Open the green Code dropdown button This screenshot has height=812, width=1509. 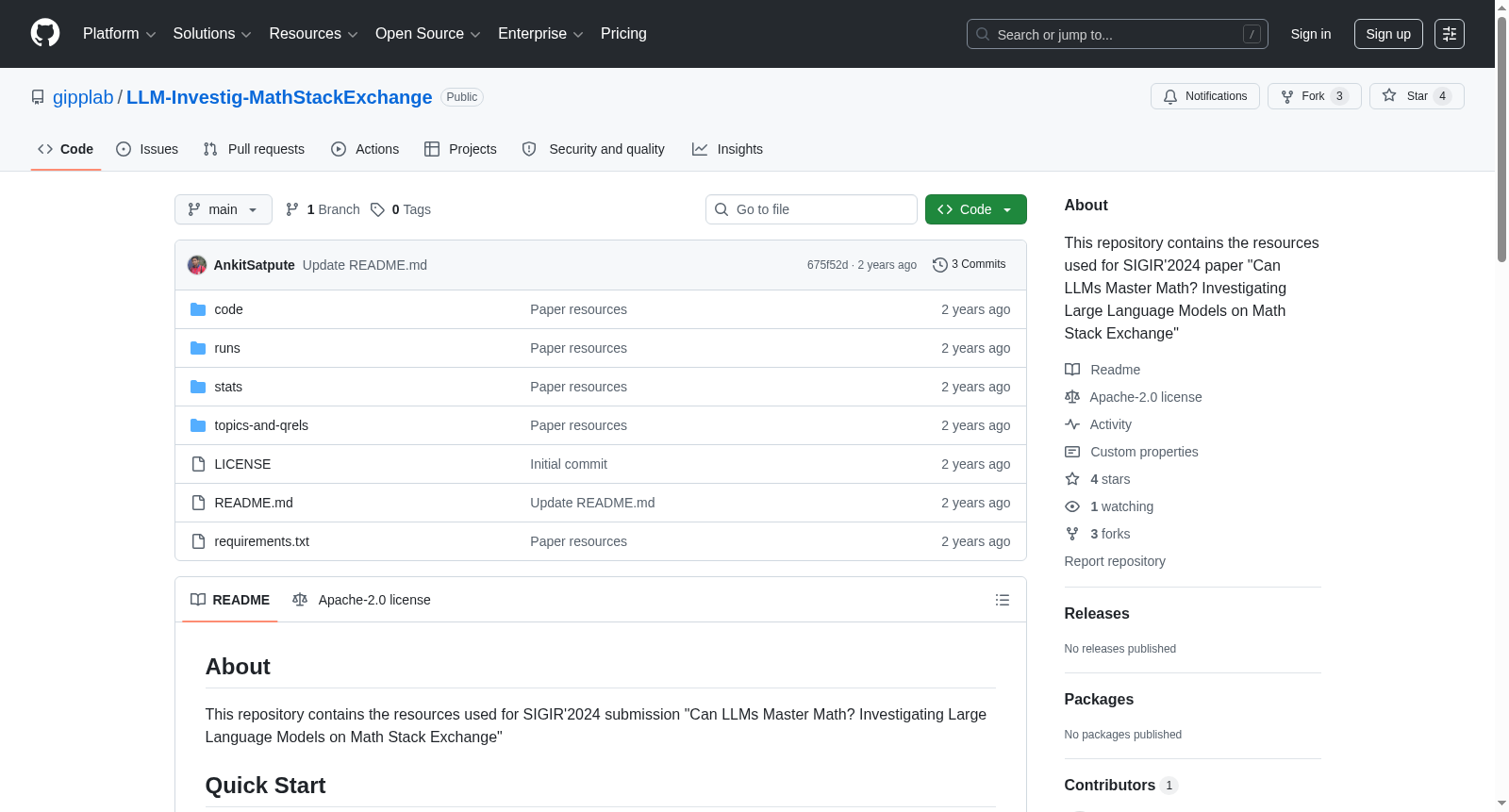pos(976,209)
